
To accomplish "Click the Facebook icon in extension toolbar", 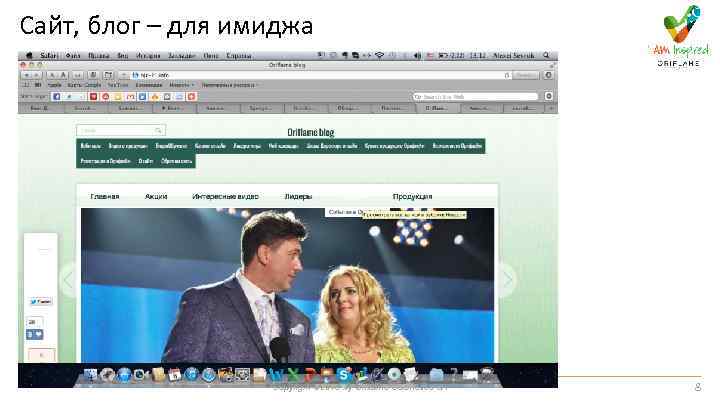I will [56, 96].
